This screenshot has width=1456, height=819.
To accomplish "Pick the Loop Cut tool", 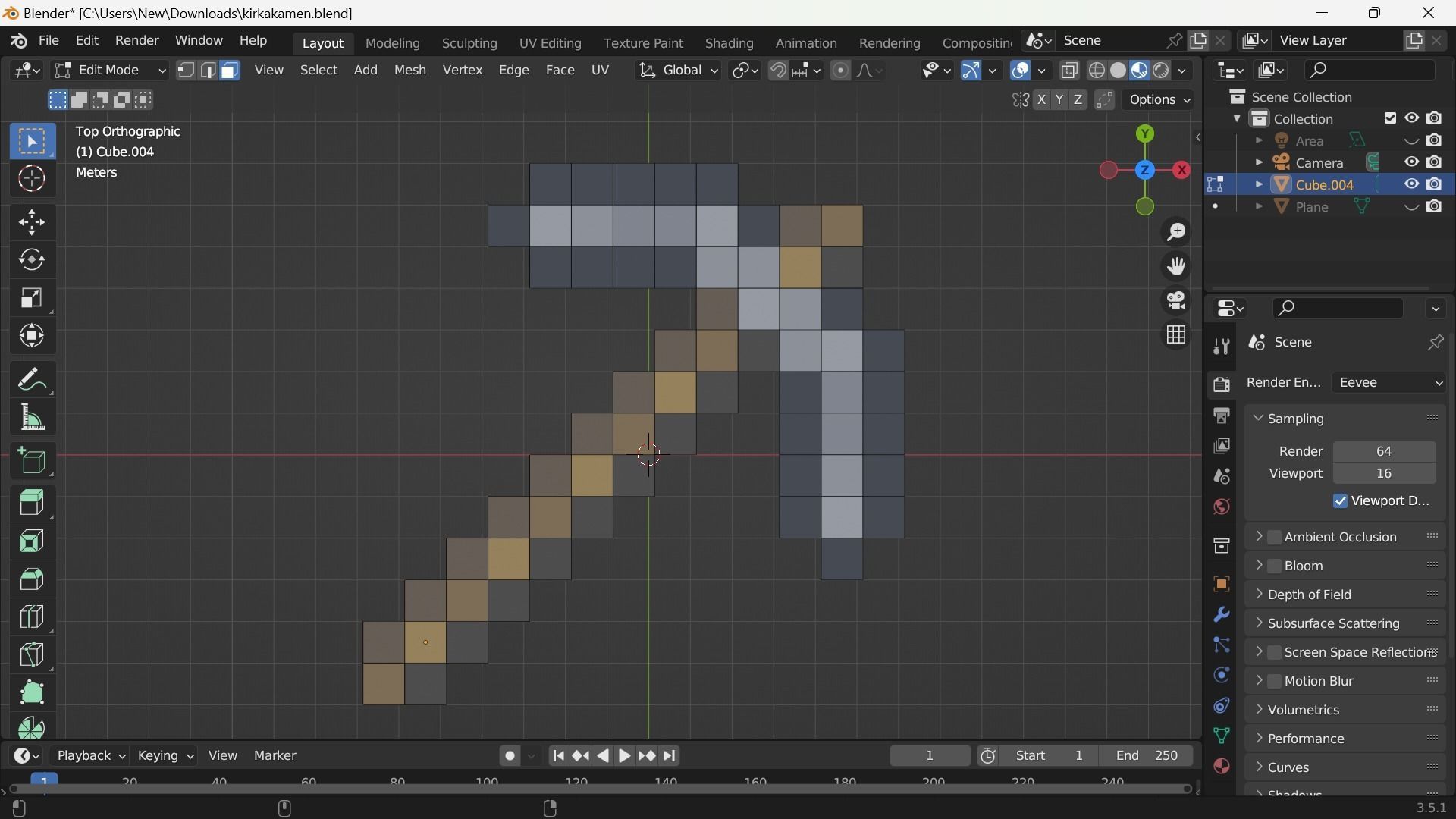I will click(32, 617).
